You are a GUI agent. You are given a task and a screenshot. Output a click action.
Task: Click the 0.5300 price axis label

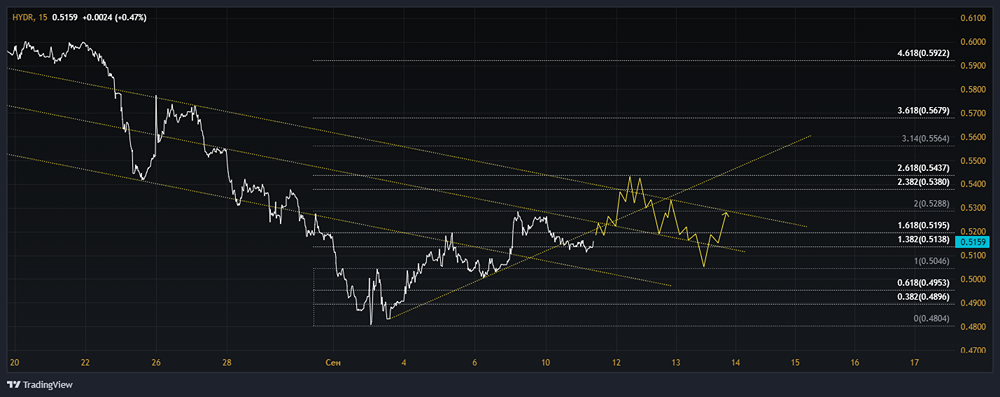[973, 208]
